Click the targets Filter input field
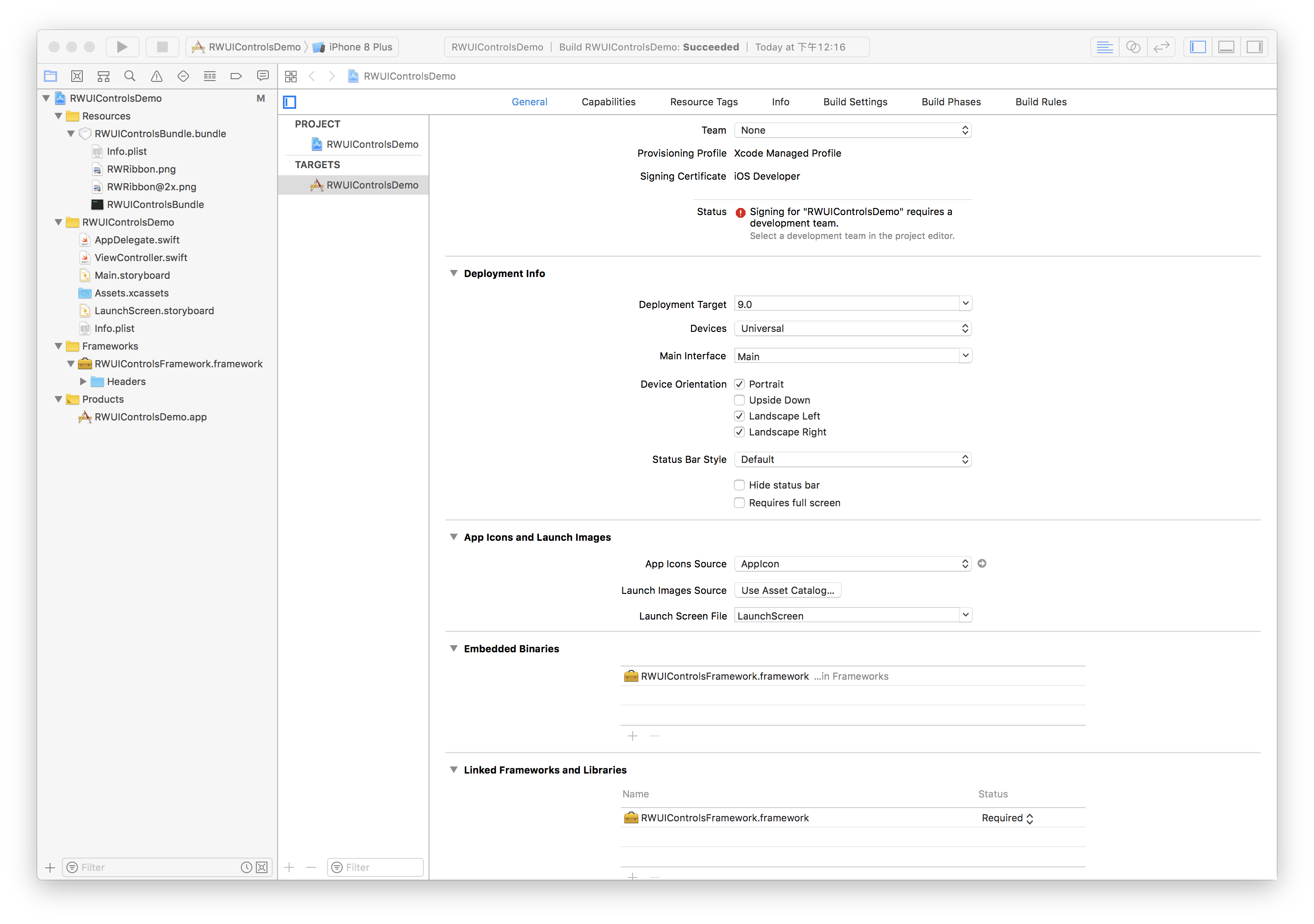This screenshot has height=924, width=1314. [381, 867]
